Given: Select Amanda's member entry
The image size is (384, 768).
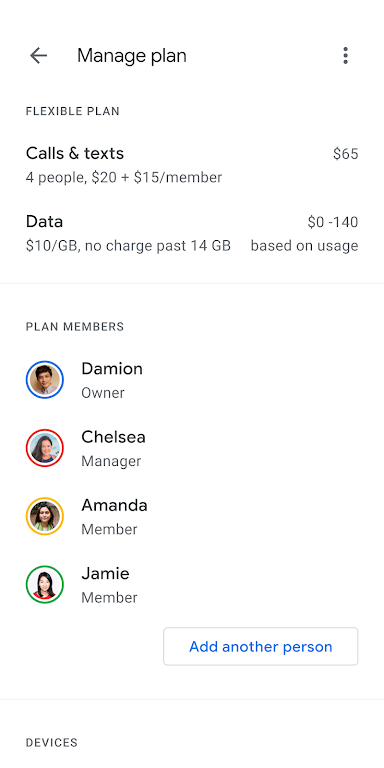Looking at the screenshot, I should tap(192, 516).
